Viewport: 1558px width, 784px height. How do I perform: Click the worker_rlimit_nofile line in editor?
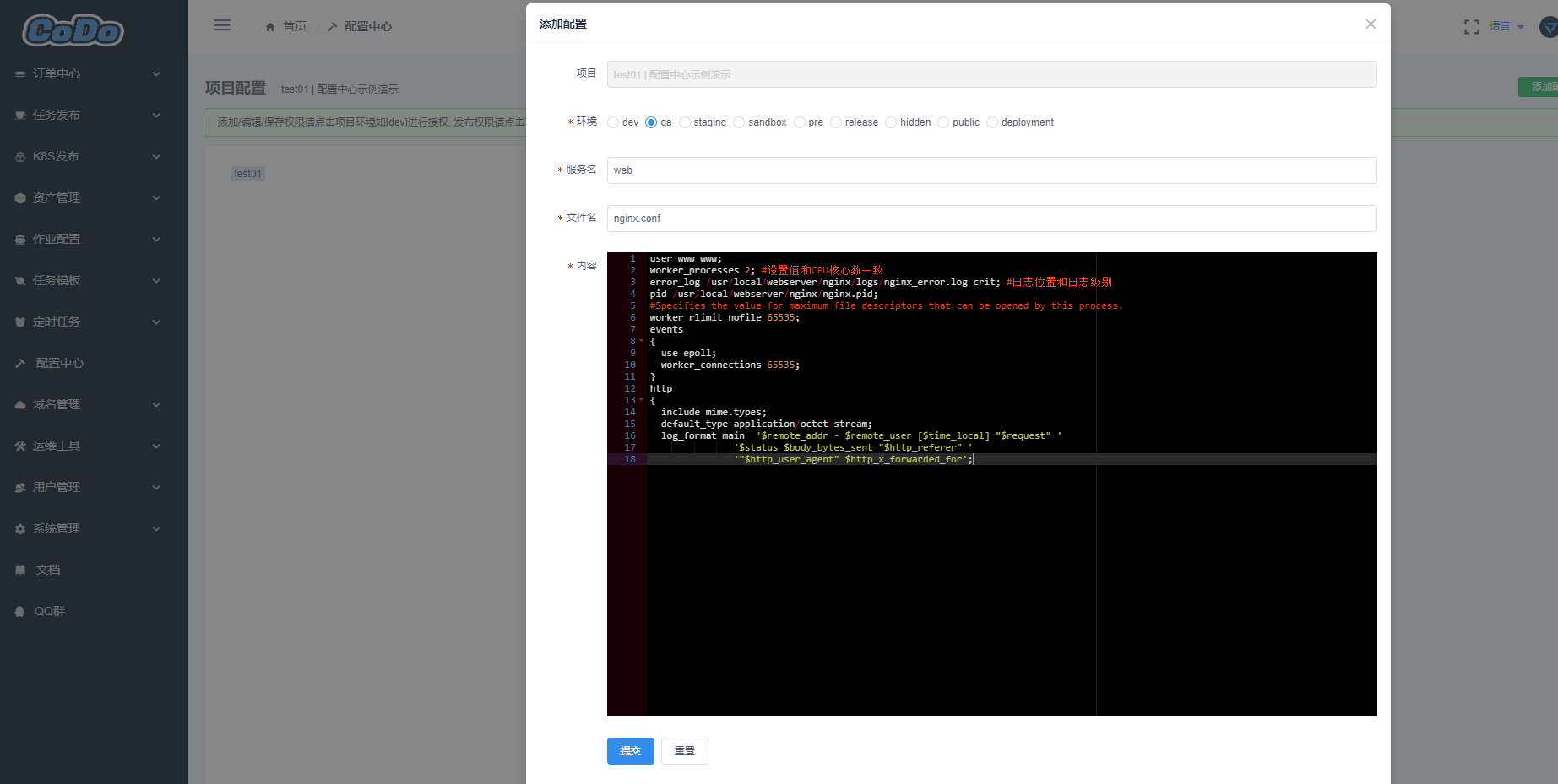725,318
